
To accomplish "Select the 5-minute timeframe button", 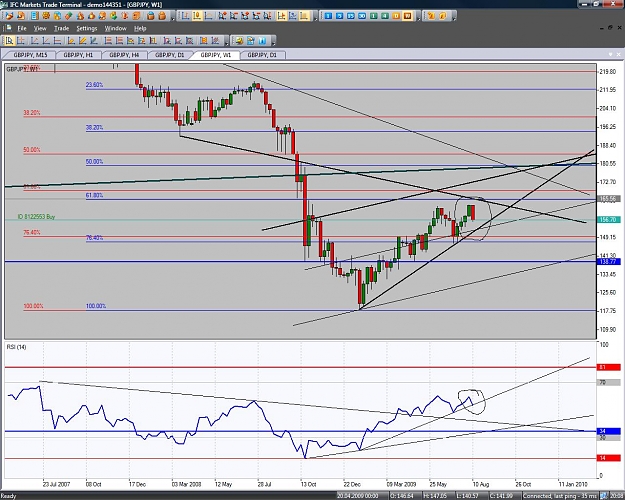I will (339, 16).
